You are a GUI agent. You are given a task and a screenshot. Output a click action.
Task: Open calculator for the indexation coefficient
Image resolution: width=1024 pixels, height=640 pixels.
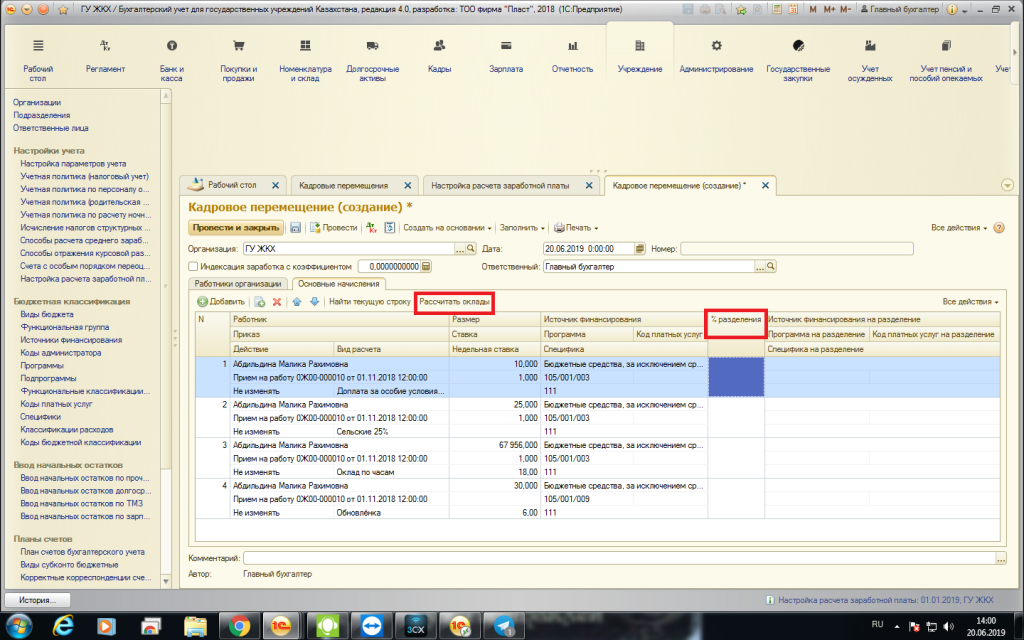(x=425, y=267)
